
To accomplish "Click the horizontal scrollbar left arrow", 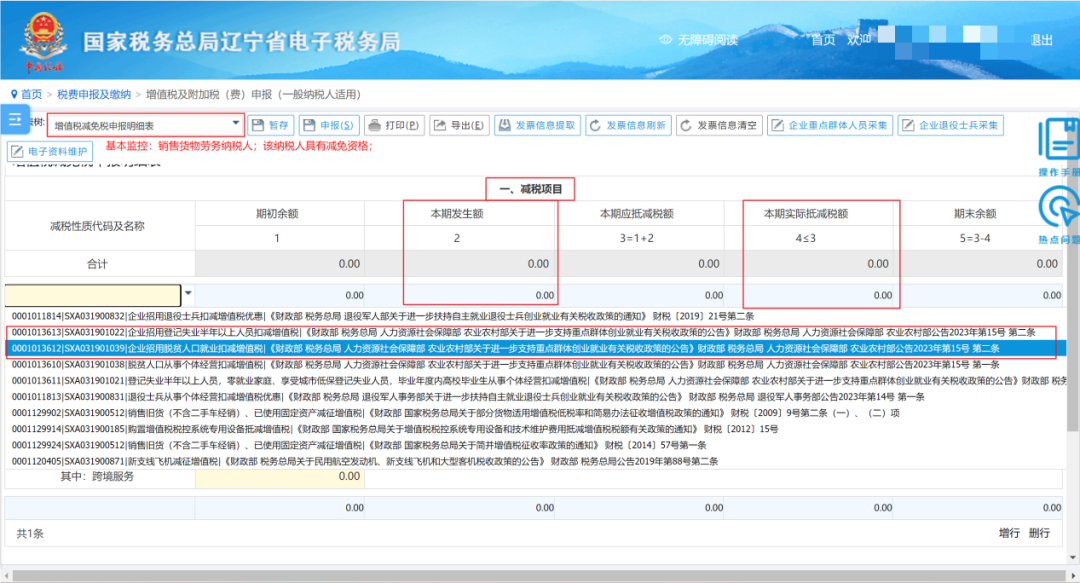I will pyautogui.click(x=6, y=575).
